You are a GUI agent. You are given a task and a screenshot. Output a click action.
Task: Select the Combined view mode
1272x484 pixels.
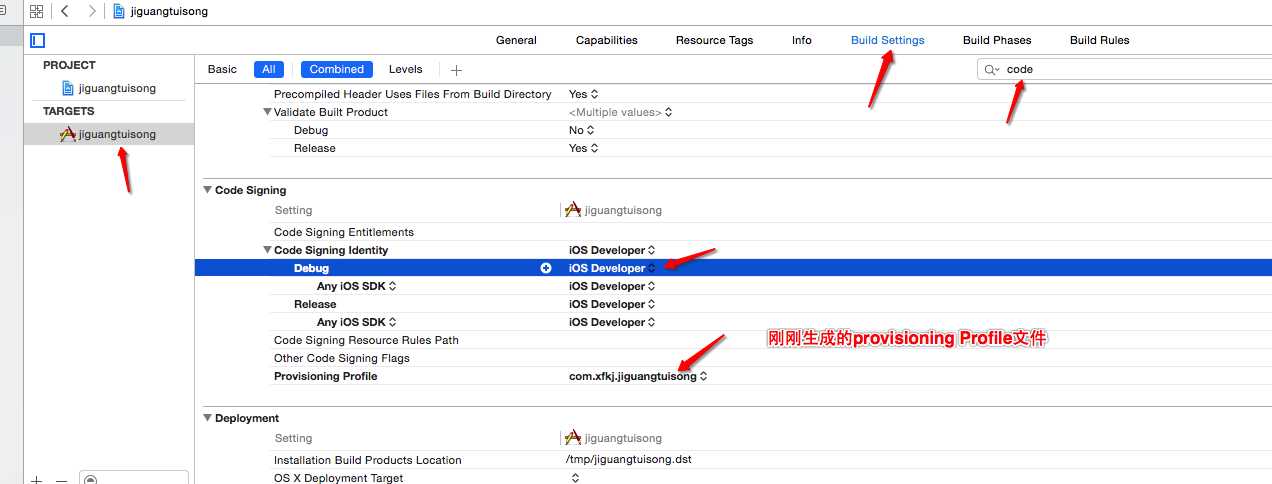(x=337, y=69)
